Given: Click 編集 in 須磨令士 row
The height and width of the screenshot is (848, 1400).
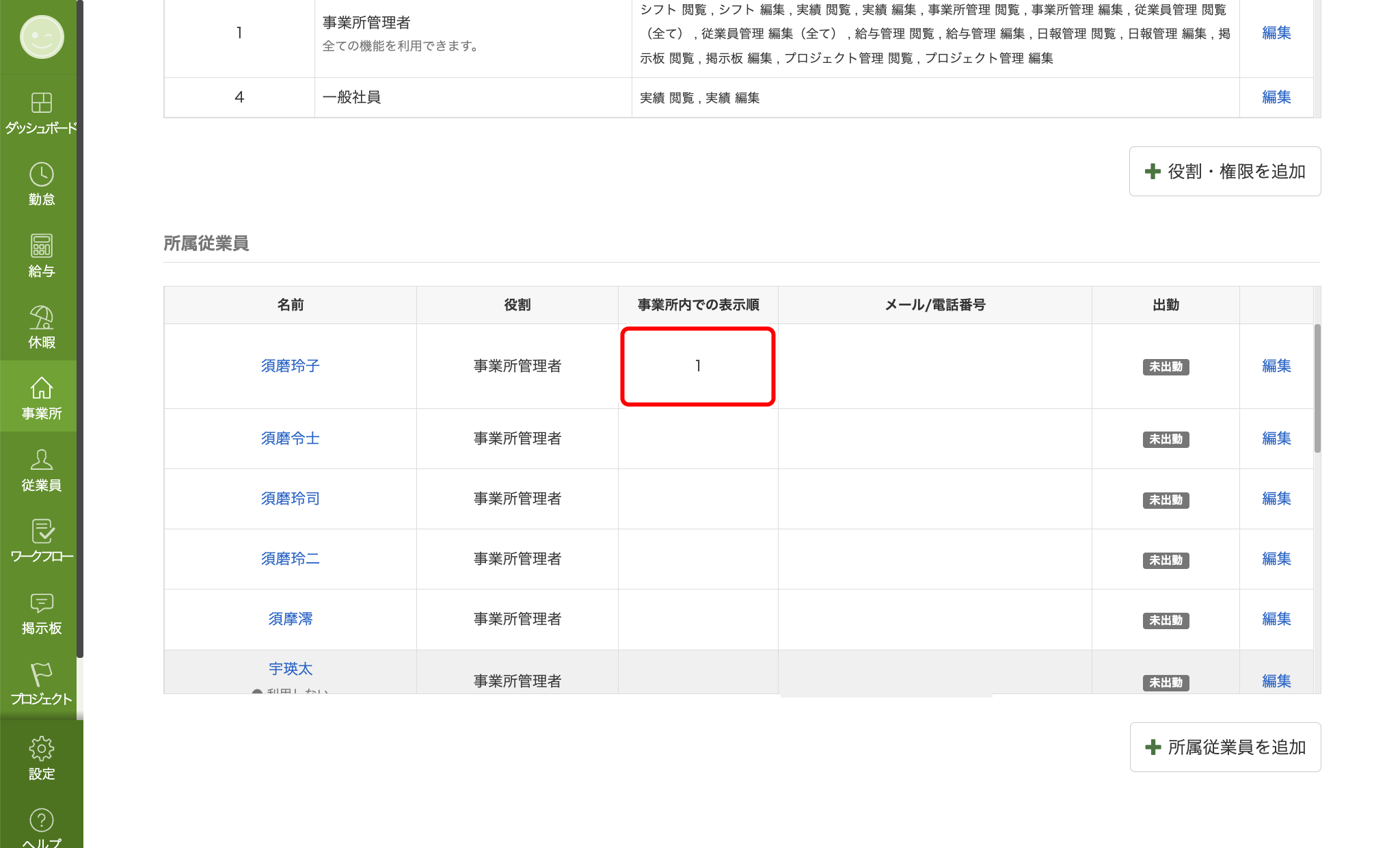Looking at the screenshot, I should click(x=1276, y=438).
